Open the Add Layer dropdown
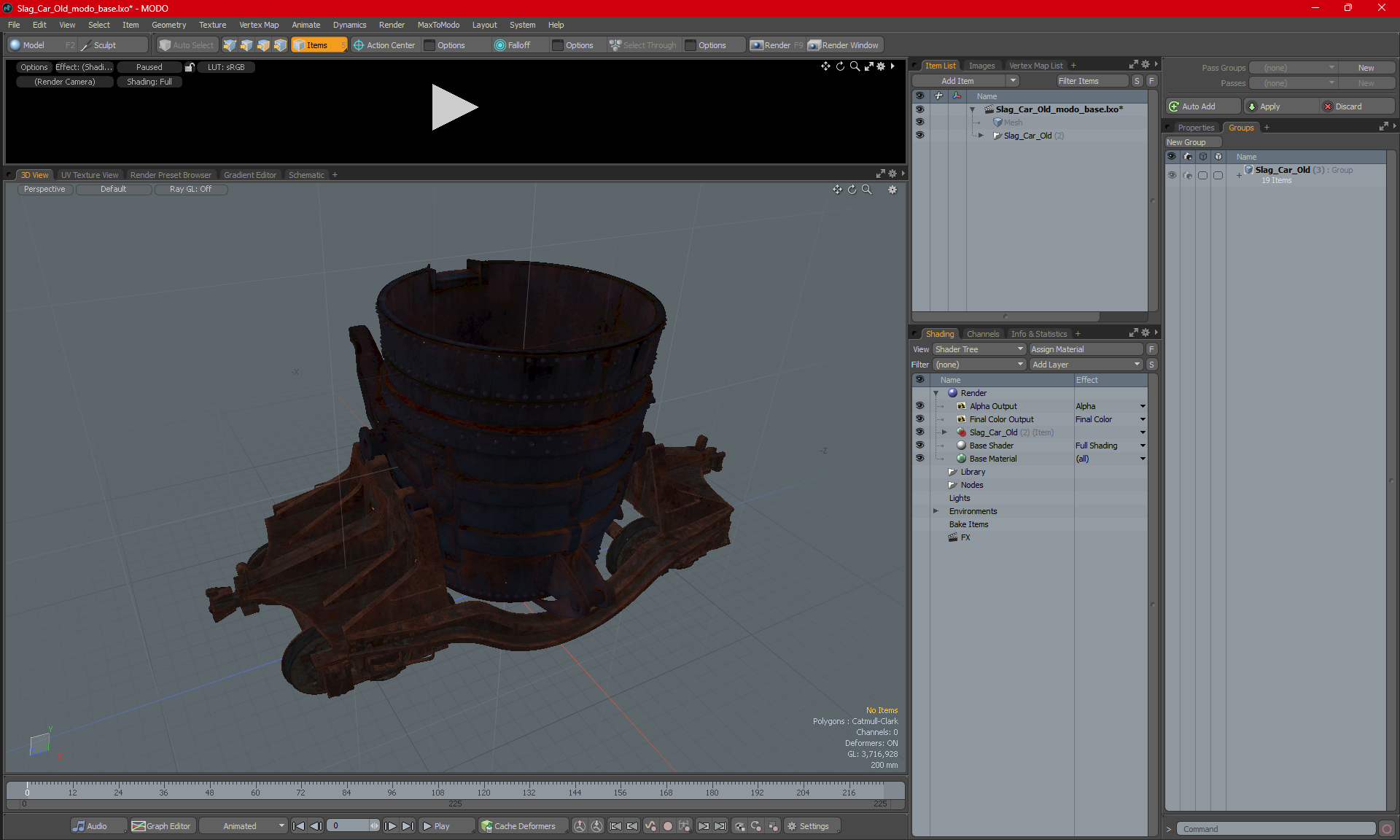 click(x=1086, y=365)
